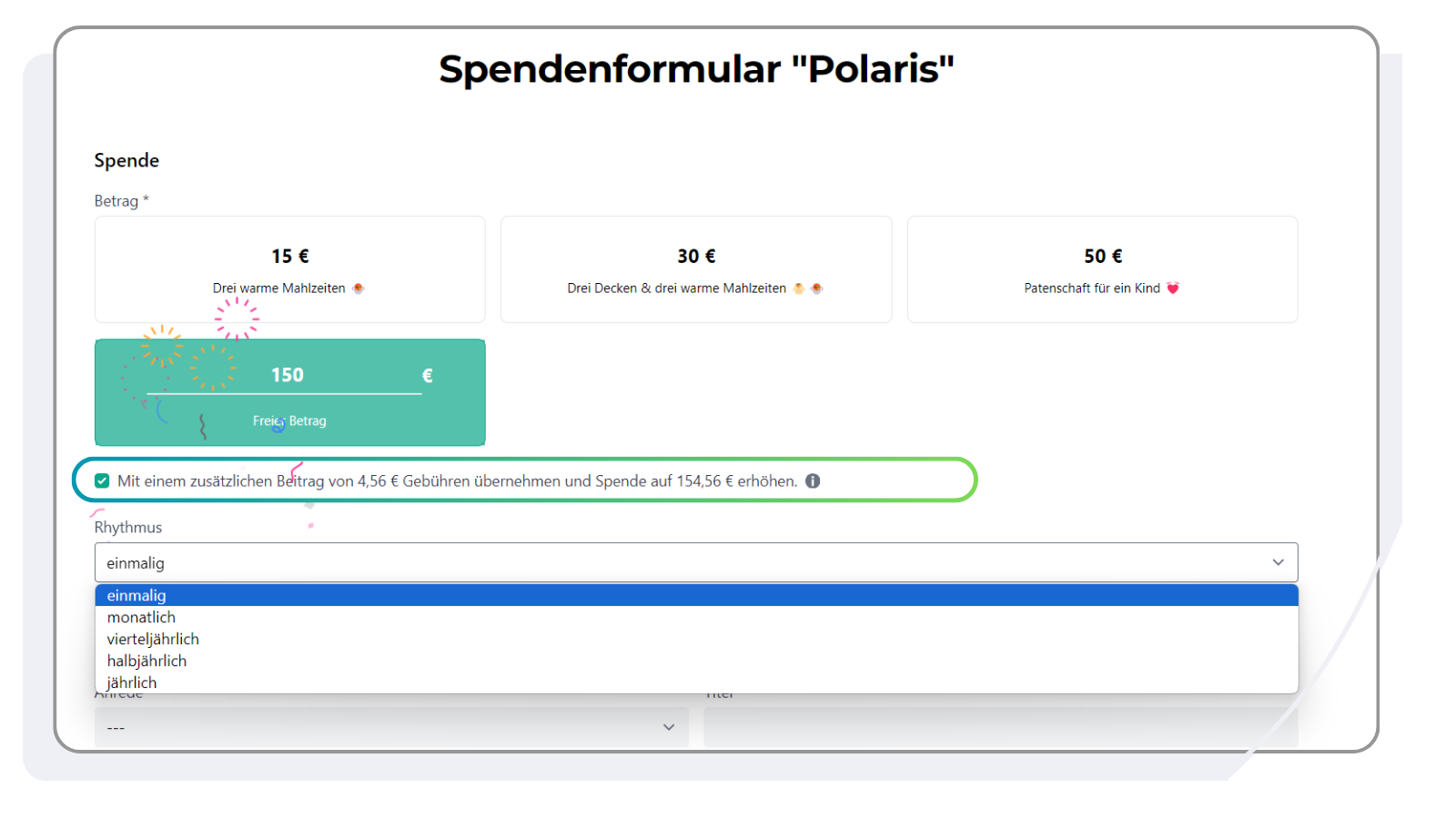The height and width of the screenshot is (819, 1456).
Task: Select "monatlich" from the Rhythmus list
Action: tap(142, 617)
